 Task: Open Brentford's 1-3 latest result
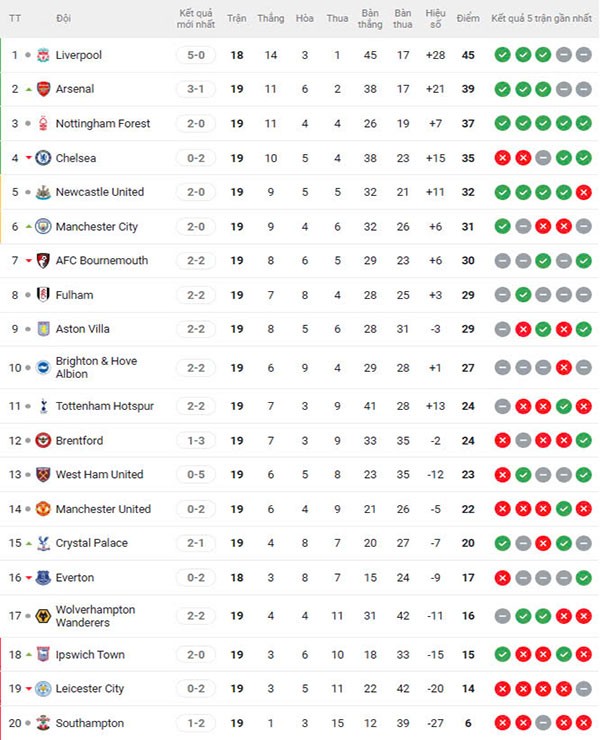point(196,441)
